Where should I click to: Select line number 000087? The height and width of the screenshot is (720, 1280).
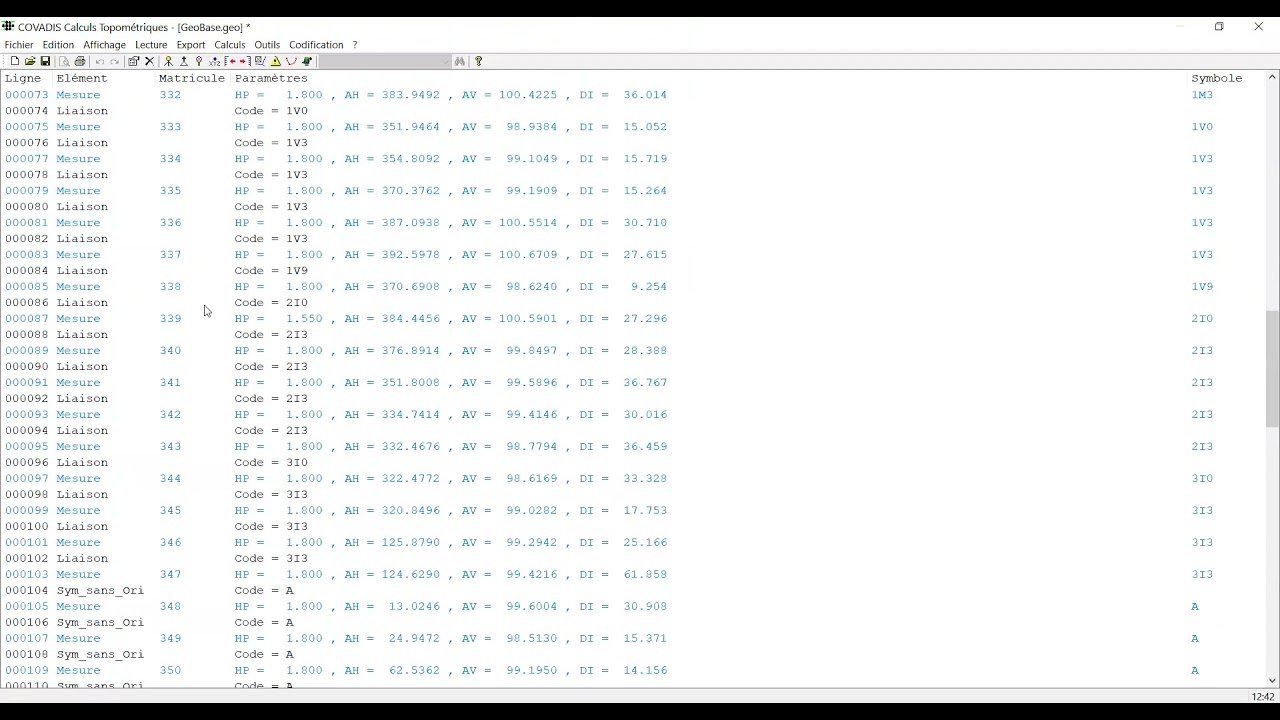click(x=27, y=319)
